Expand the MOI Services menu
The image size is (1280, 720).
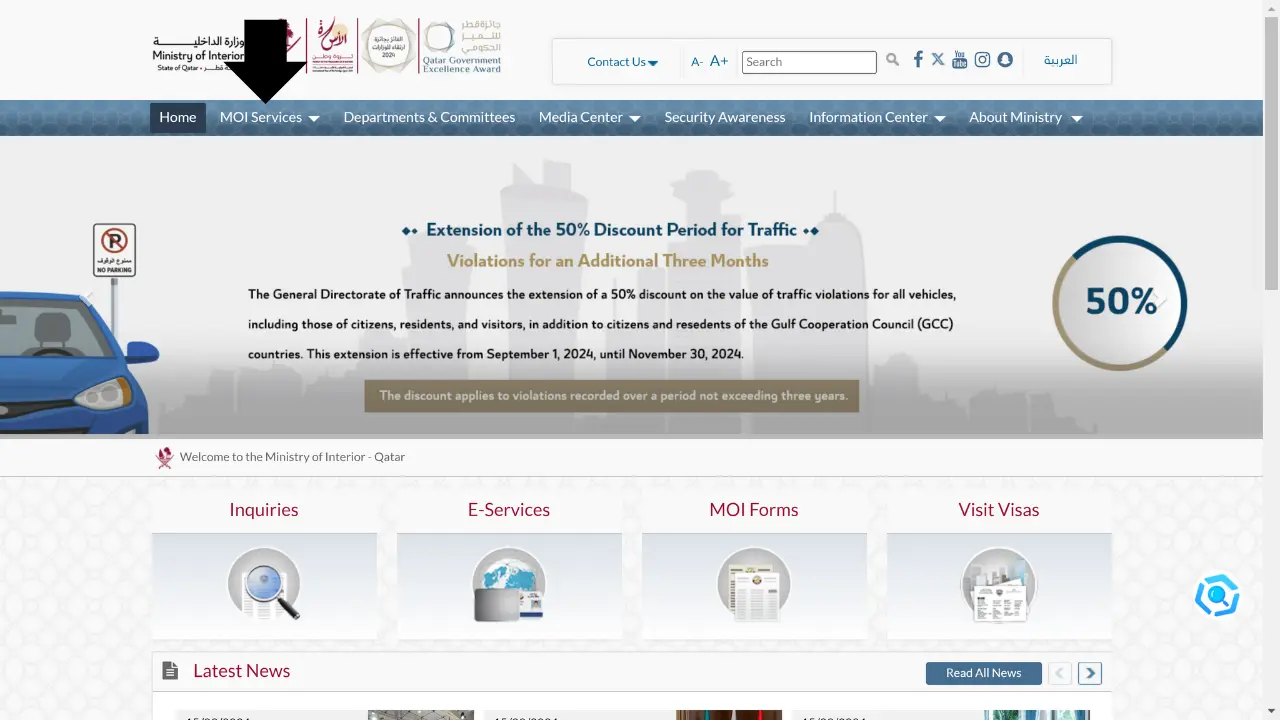(x=269, y=118)
